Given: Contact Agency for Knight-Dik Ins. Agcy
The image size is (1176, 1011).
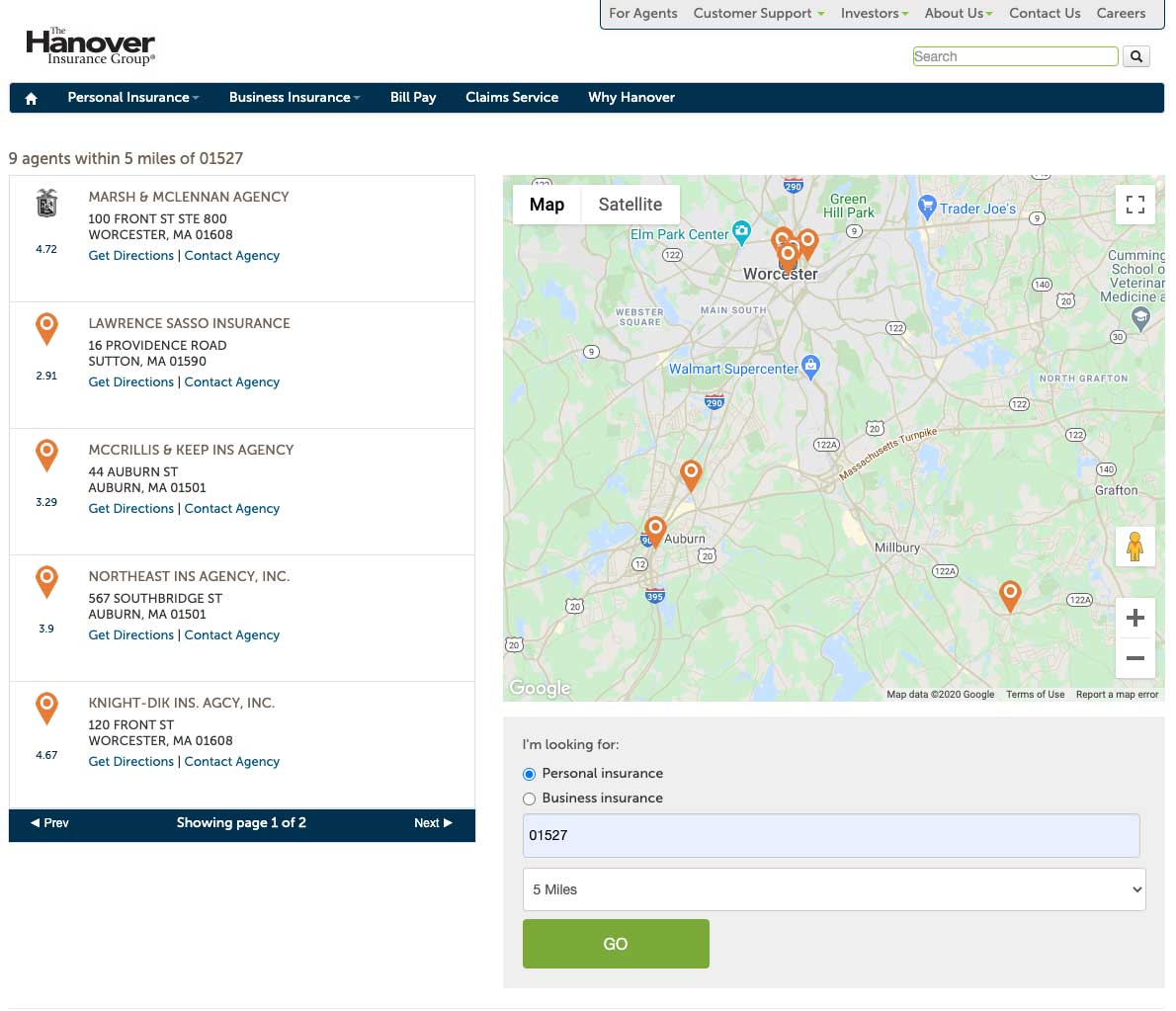Looking at the screenshot, I should pyautogui.click(x=232, y=762).
